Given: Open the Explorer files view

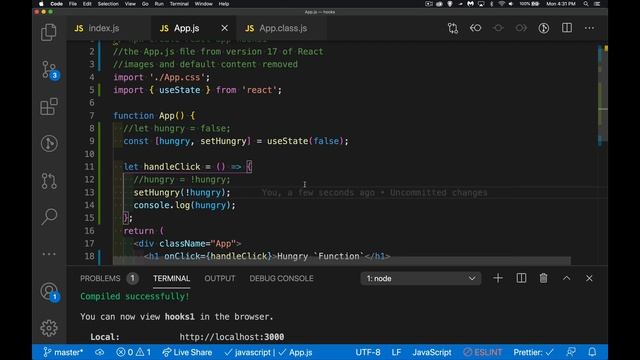Looking at the screenshot, I should point(49,32).
